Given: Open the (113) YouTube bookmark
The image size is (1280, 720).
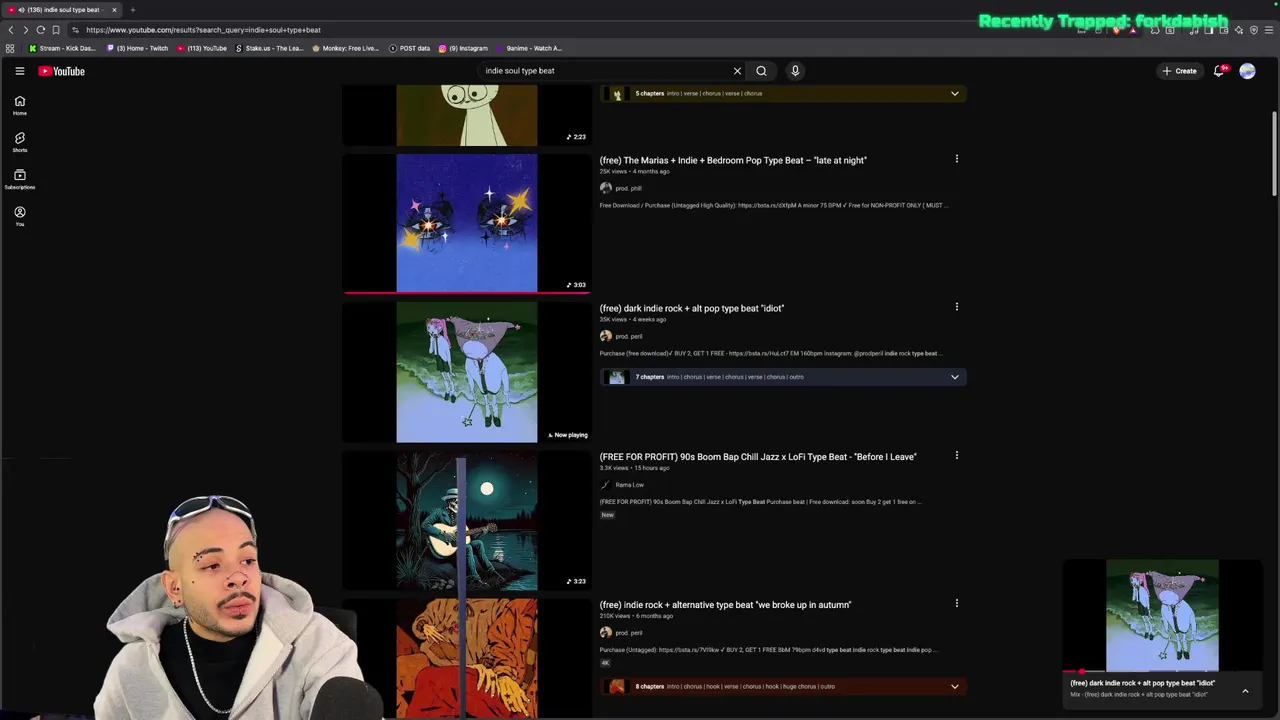Looking at the screenshot, I should (202, 48).
